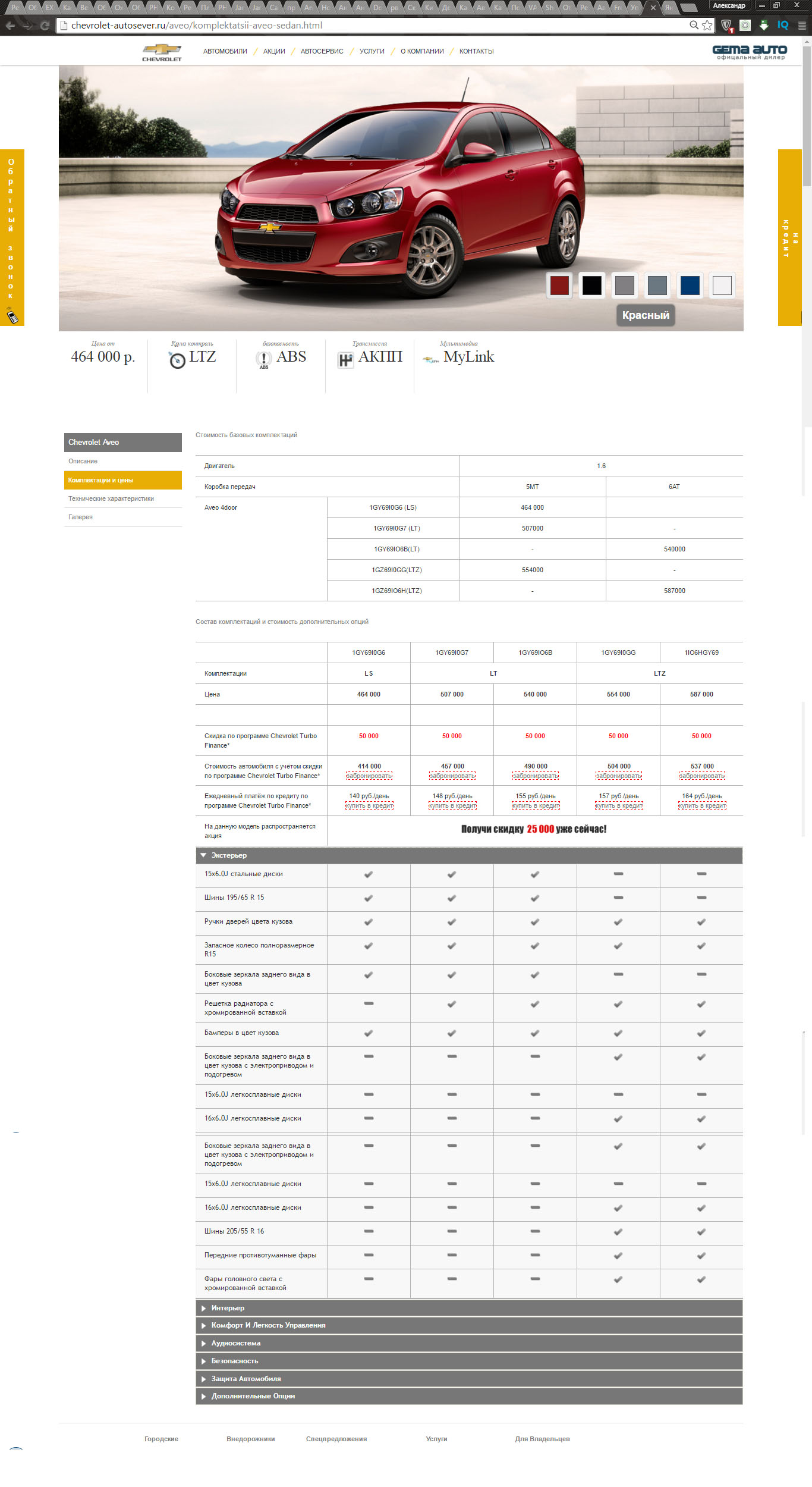Open Для Владельцев in the footer
This screenshot has height=1487, width=812.
click(x=543, y=1439)
